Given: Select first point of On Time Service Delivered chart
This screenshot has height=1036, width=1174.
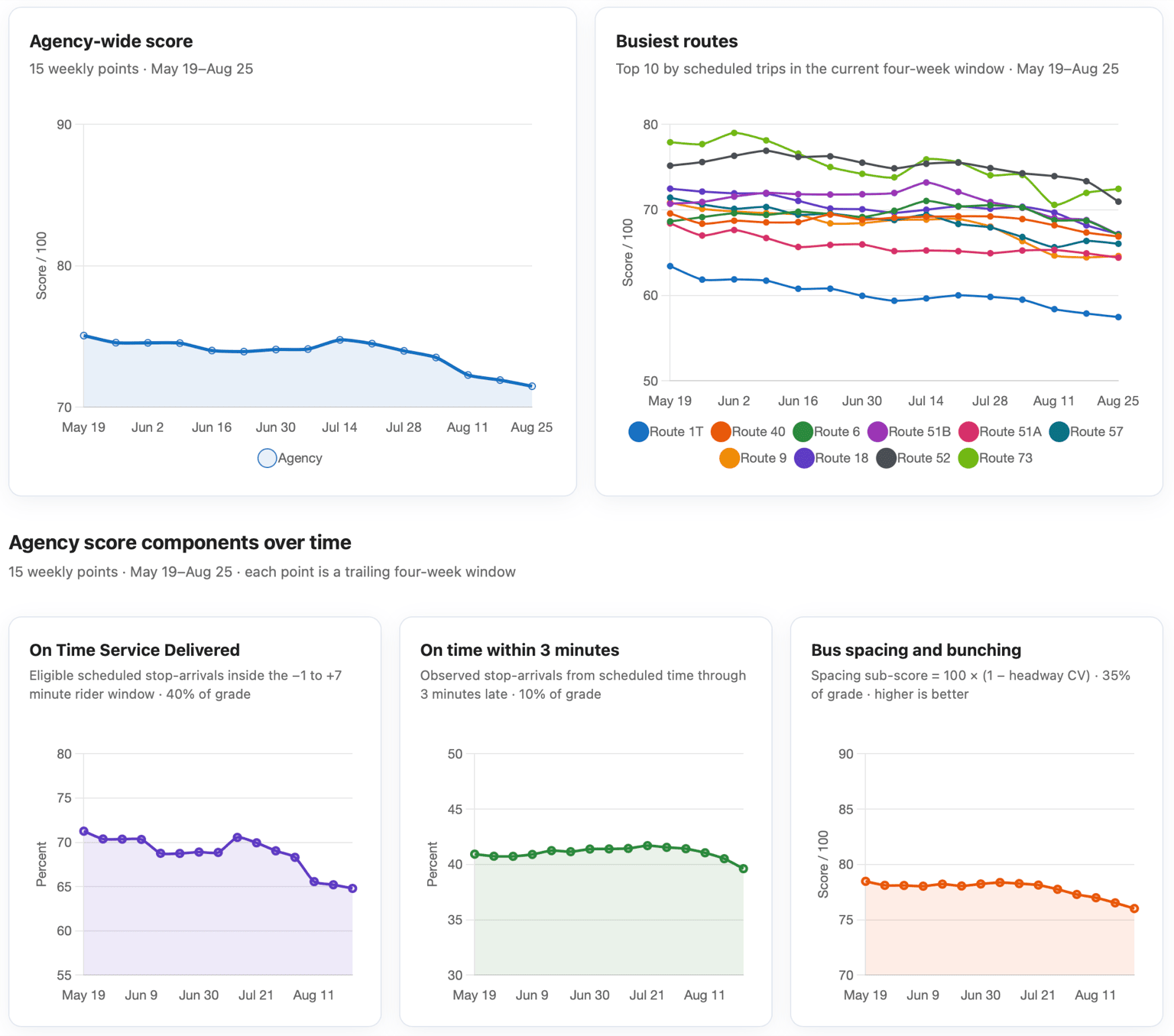Looking at the screenshot, I should (84, 831).
